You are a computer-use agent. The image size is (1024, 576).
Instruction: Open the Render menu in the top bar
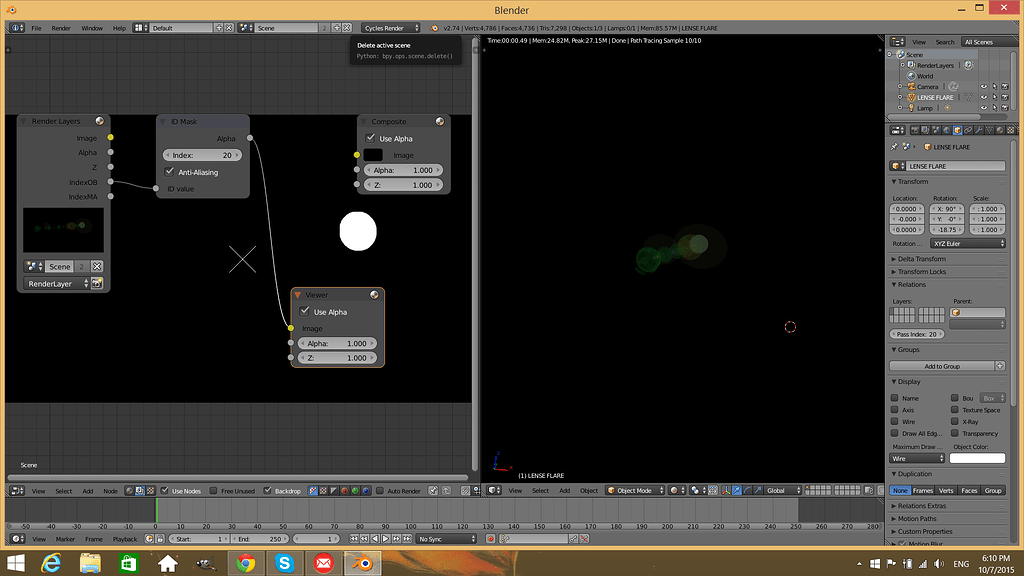[61, 28]
